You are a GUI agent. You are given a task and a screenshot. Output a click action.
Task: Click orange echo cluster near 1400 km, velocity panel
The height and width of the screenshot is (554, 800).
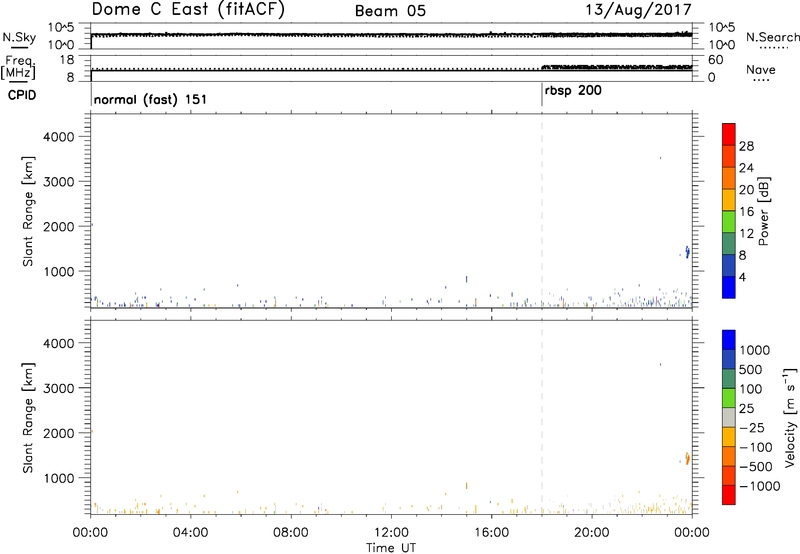[x=687, y=458]
